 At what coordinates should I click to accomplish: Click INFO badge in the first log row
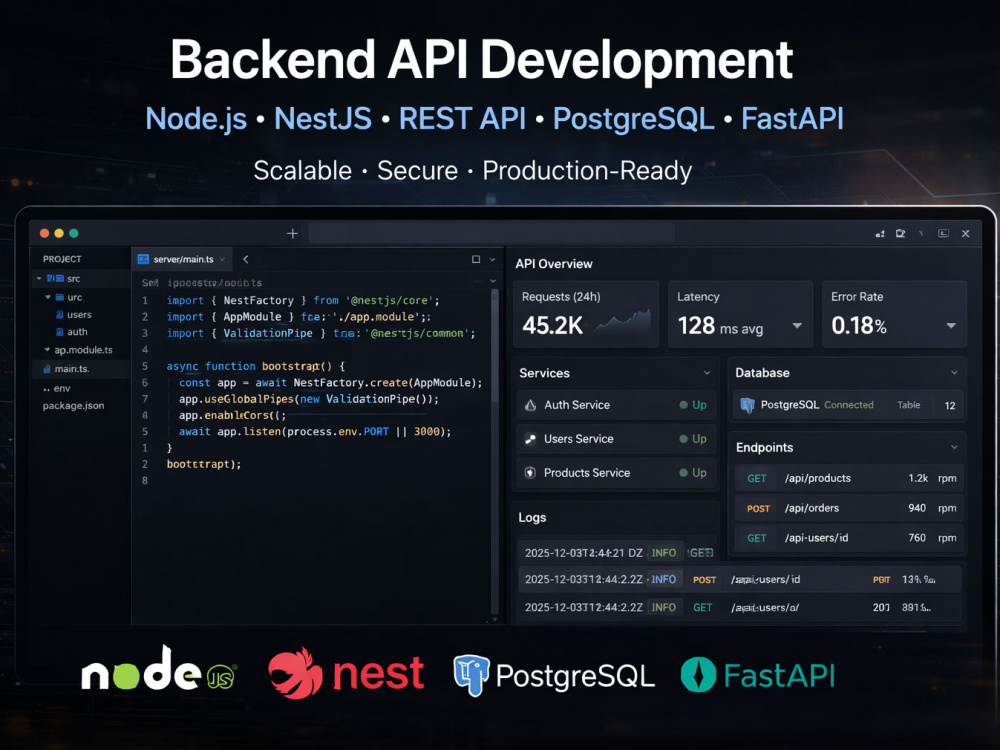(663, 553)
